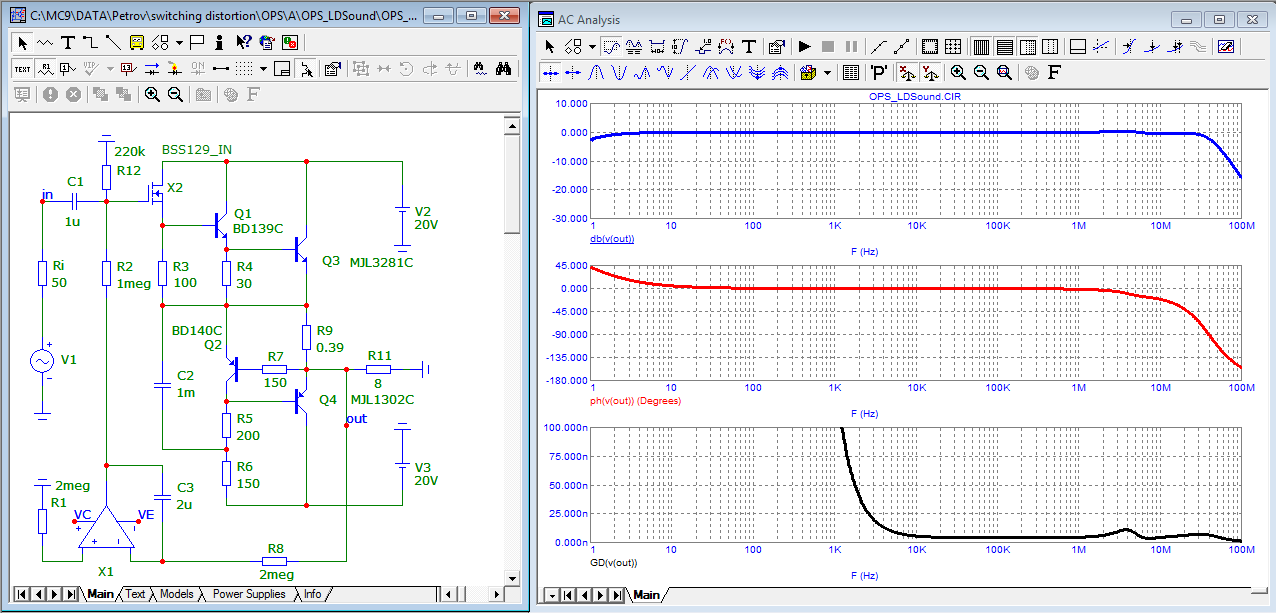Click the Wire drawing tool
The image size is (1276, 613).
click(90, 42)
